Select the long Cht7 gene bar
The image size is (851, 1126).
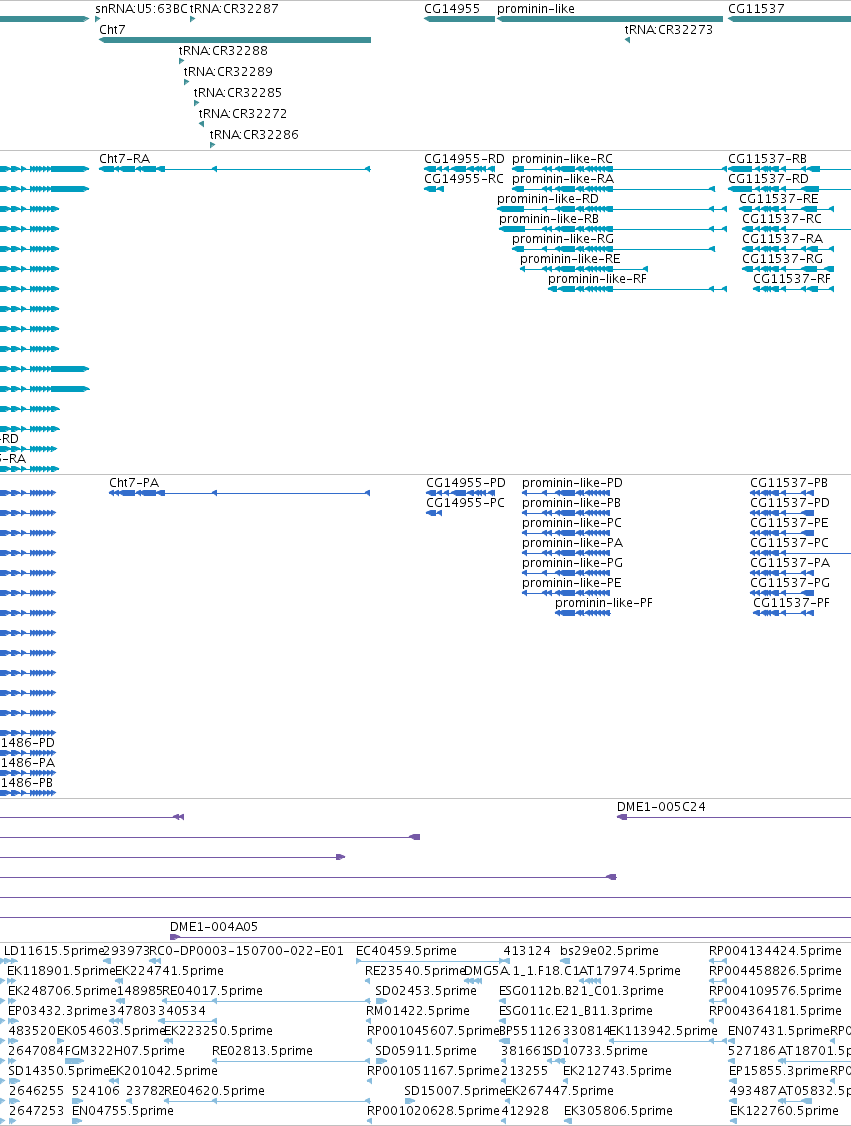pos(235,39)
